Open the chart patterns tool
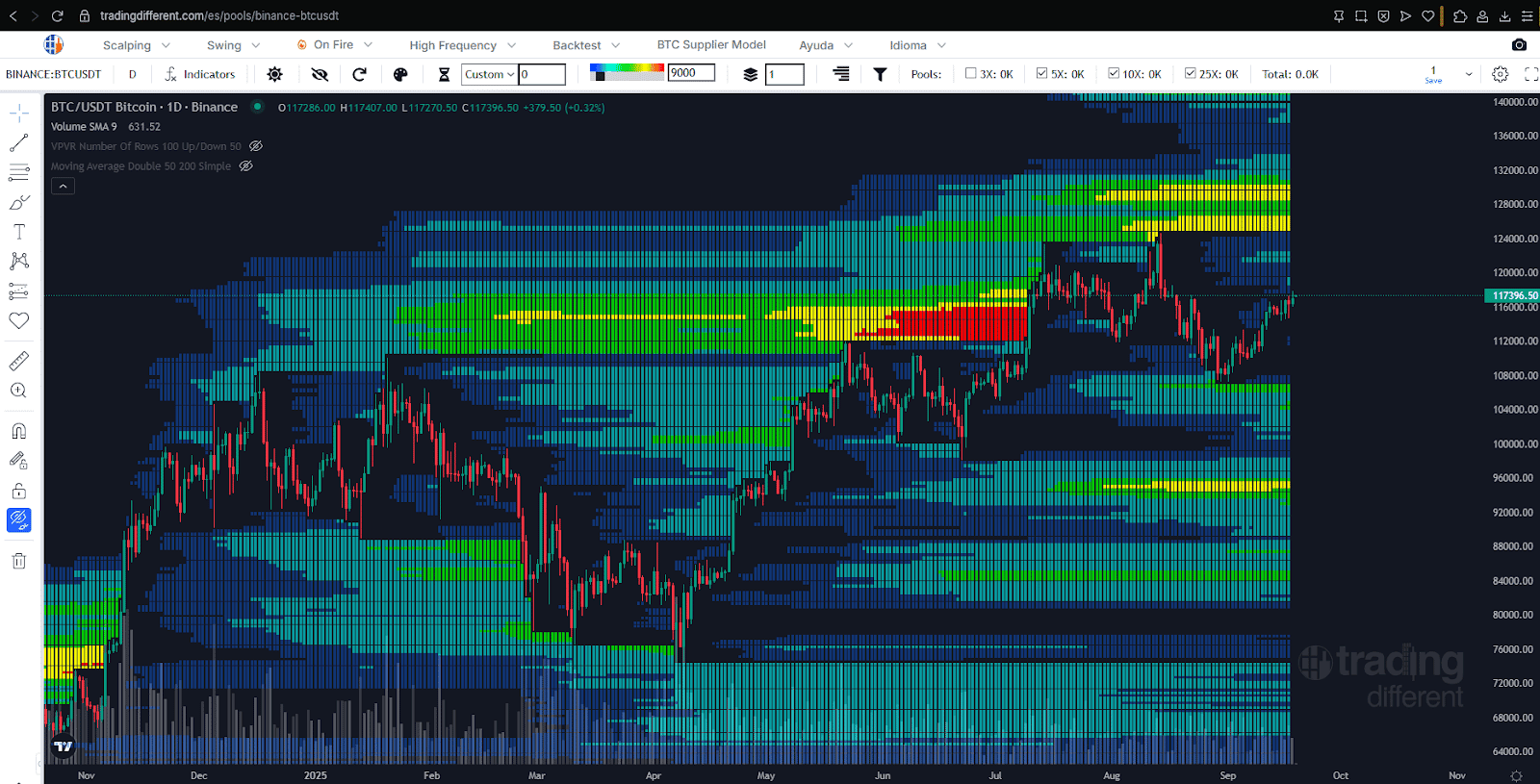Image resolution: width=1540 pixels, height=784 pixels. (18, 262)
